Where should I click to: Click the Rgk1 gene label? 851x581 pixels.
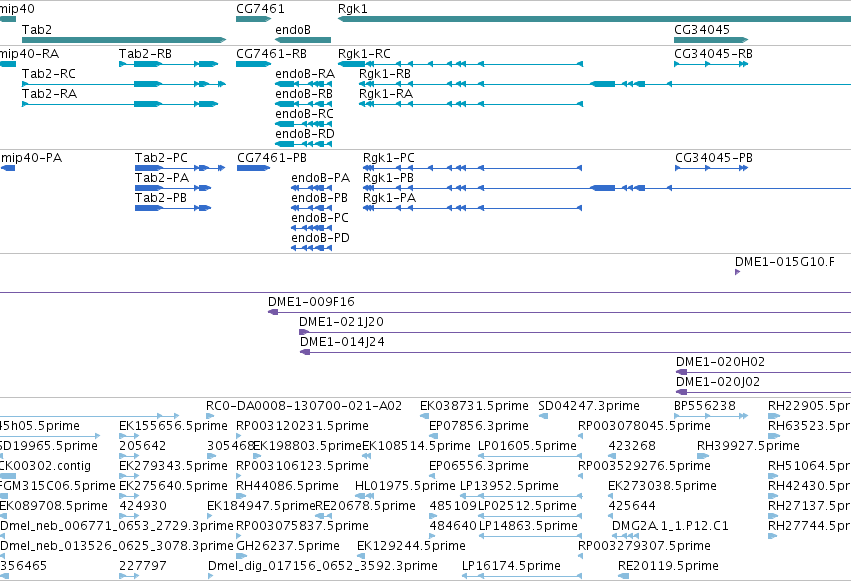(x=352, y=9)
